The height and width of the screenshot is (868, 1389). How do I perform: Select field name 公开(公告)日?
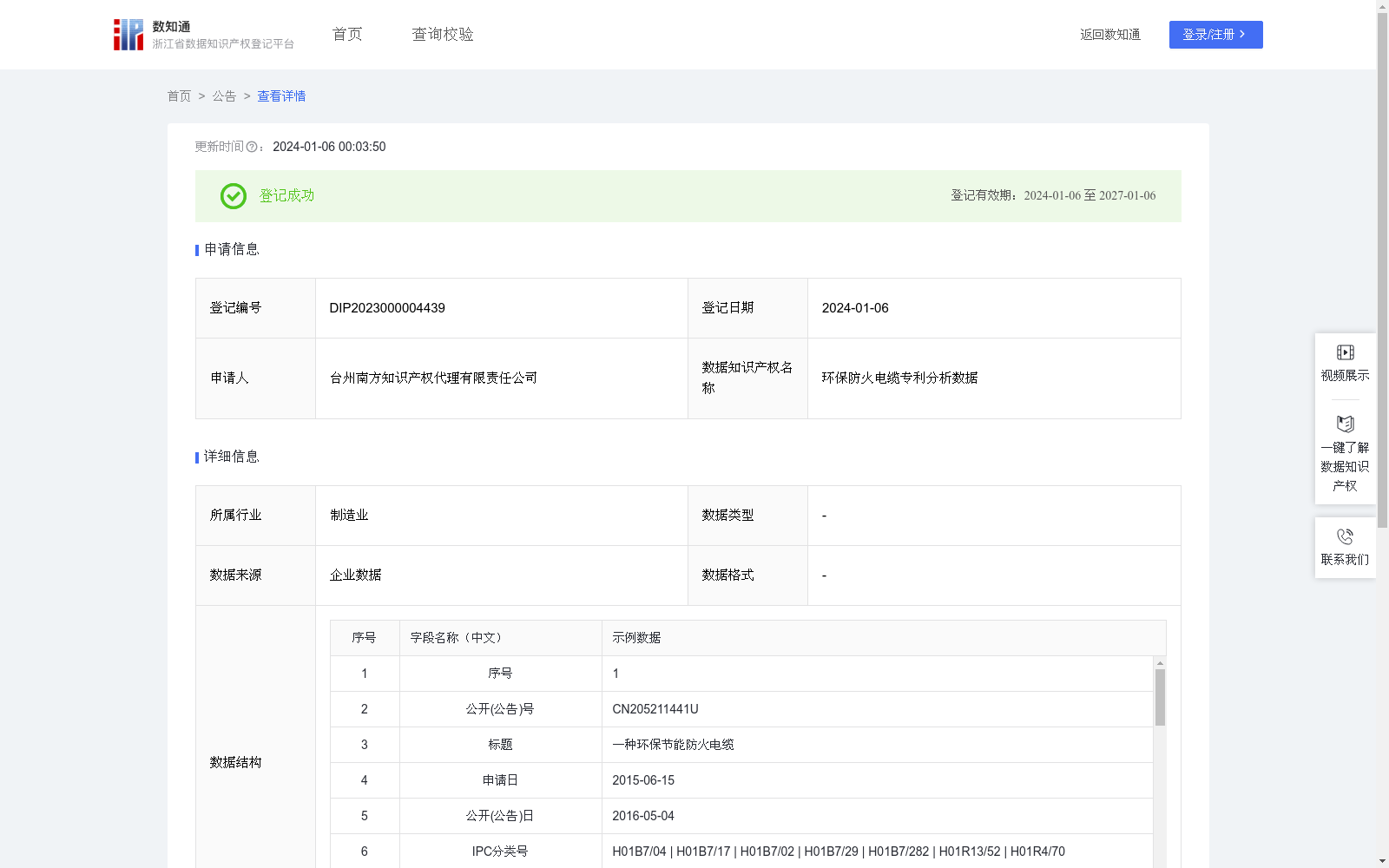point(500,816)
